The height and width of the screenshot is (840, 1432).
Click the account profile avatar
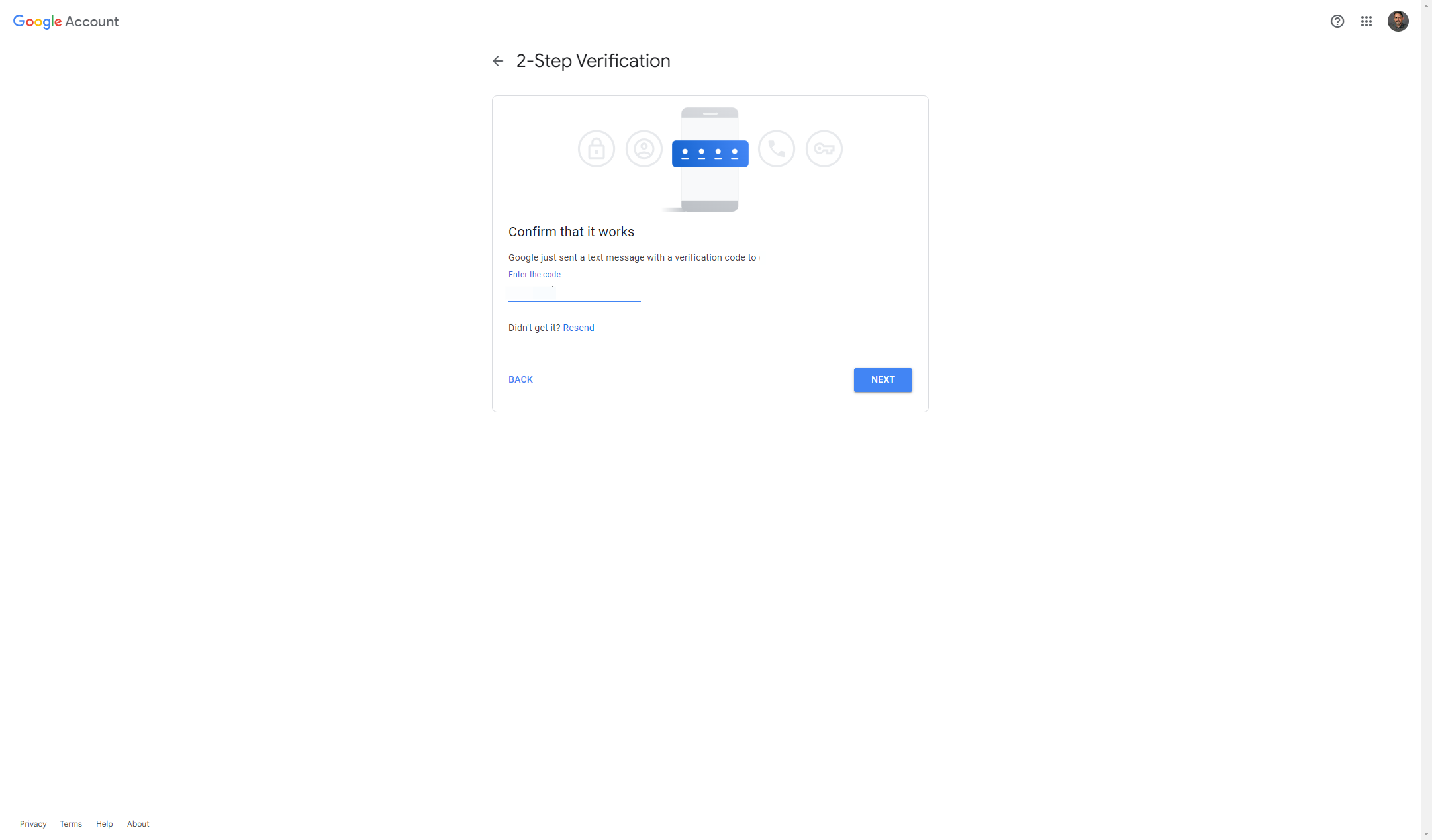[x=1398, y=21]
